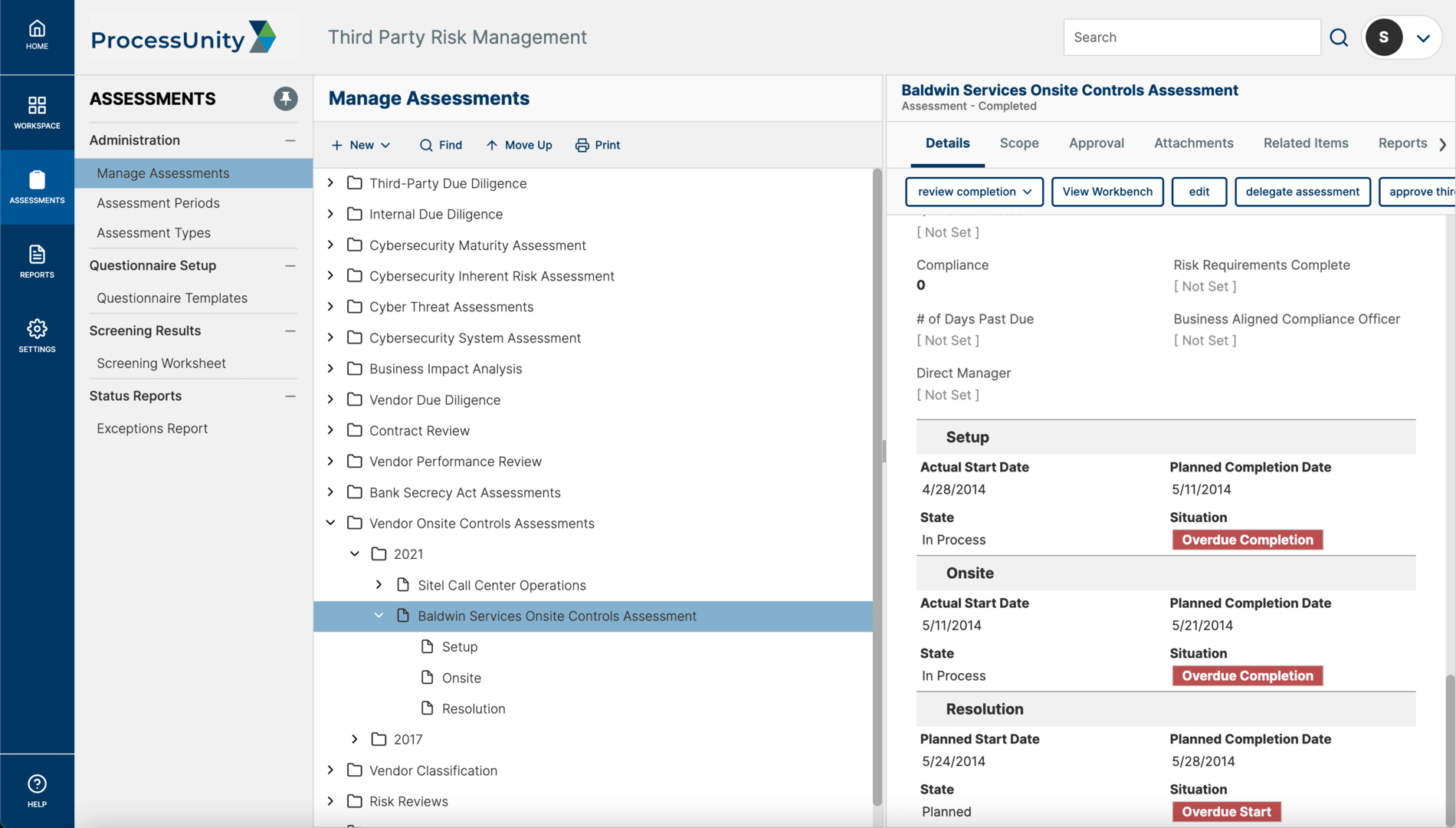Click the search magnifier icon

click(1339, 37)
